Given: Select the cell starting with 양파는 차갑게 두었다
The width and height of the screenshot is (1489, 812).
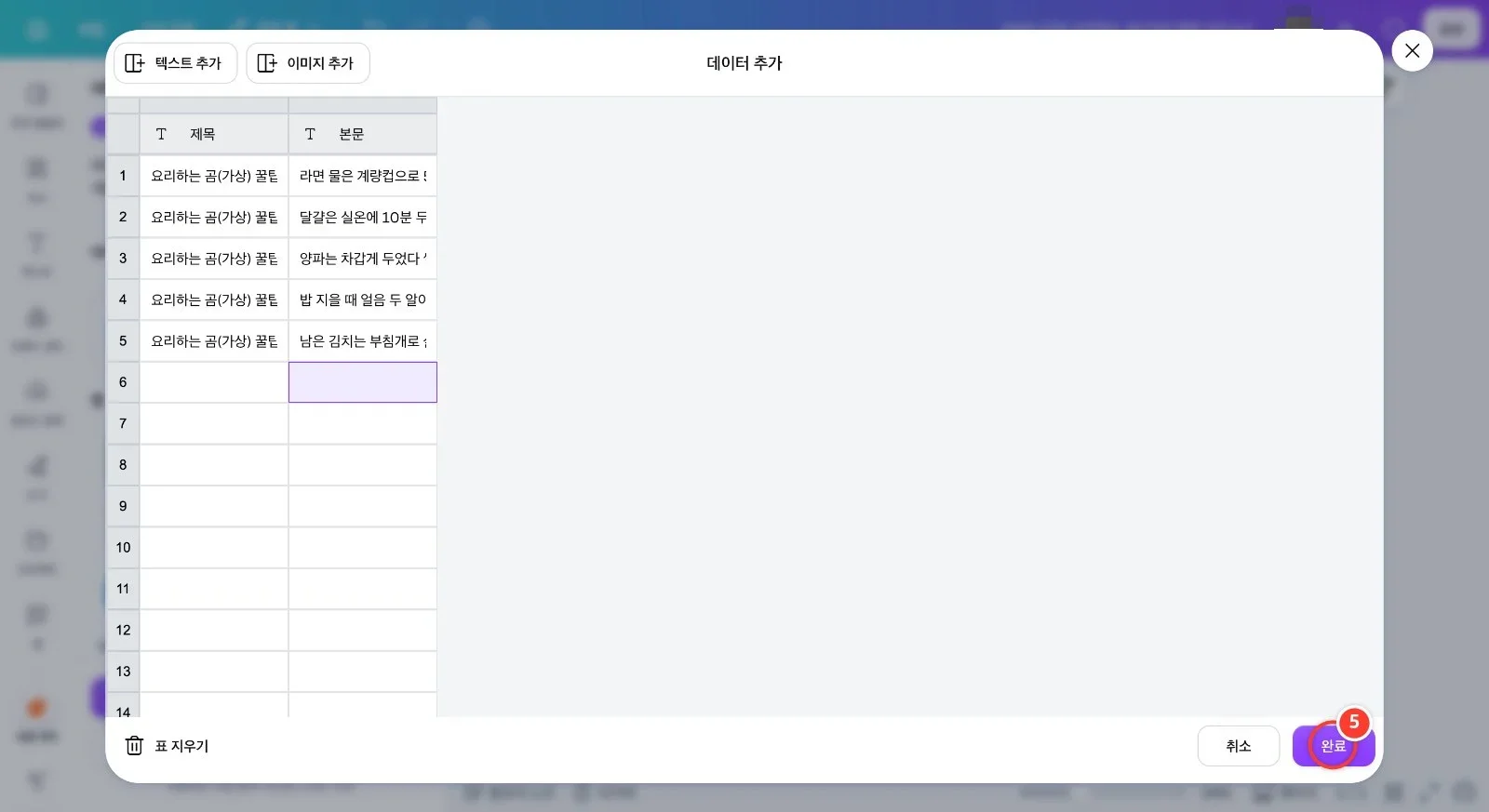Looking at the screenshot, I should (x=363, y=259).
